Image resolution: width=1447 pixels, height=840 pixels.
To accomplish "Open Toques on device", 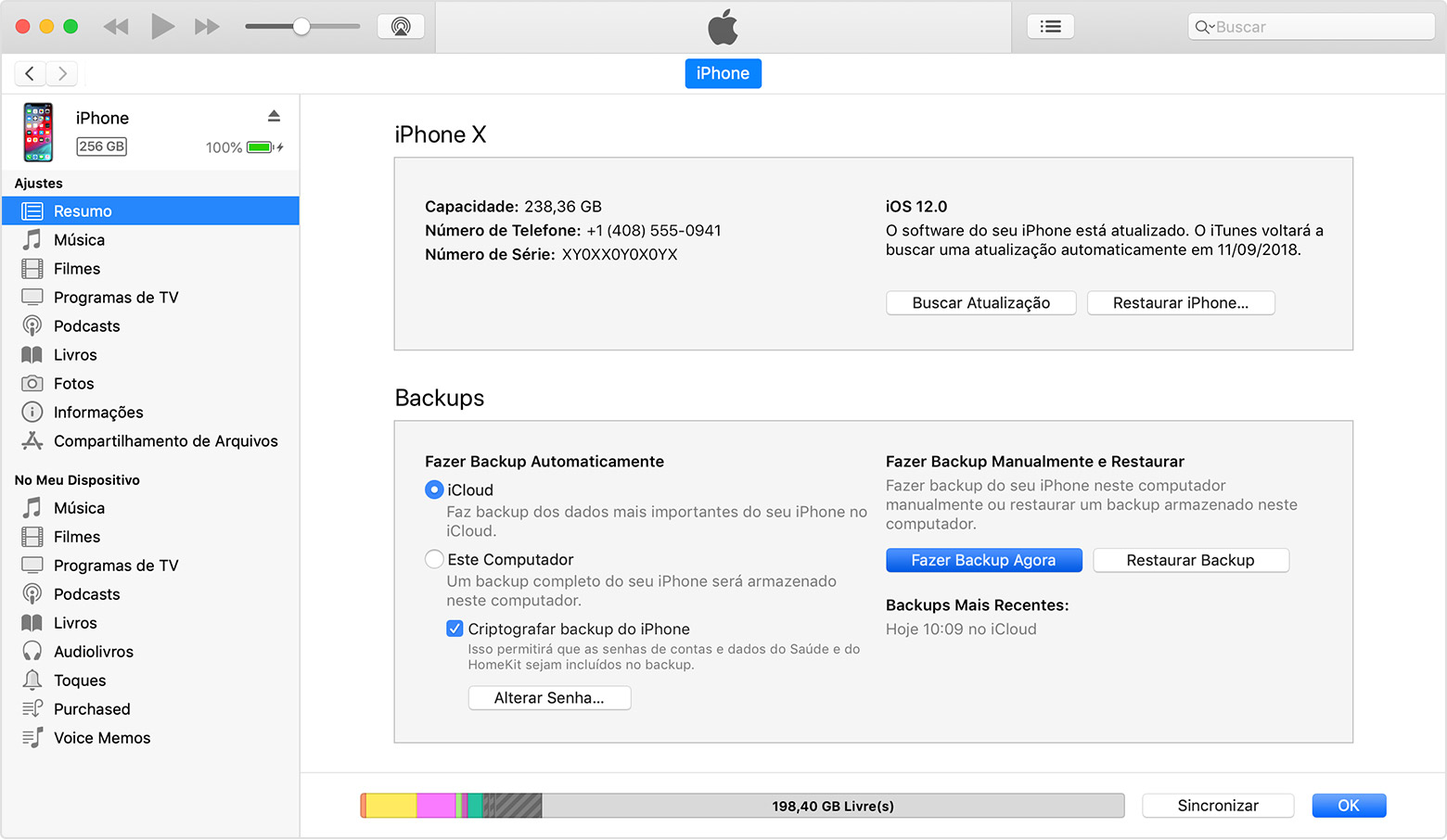I will tap(150, 681).
